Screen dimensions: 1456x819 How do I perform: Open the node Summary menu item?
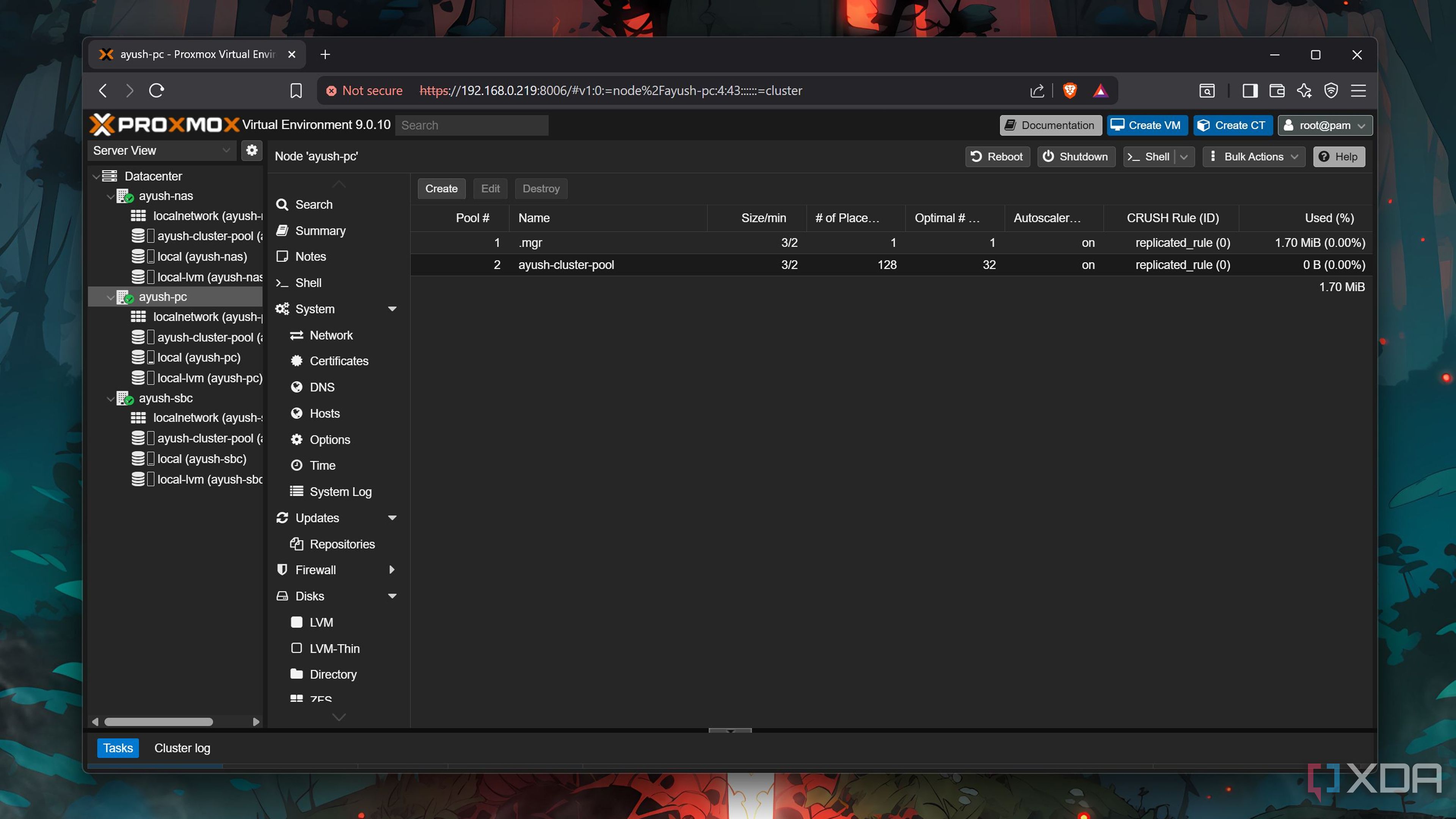coord(320,231)
